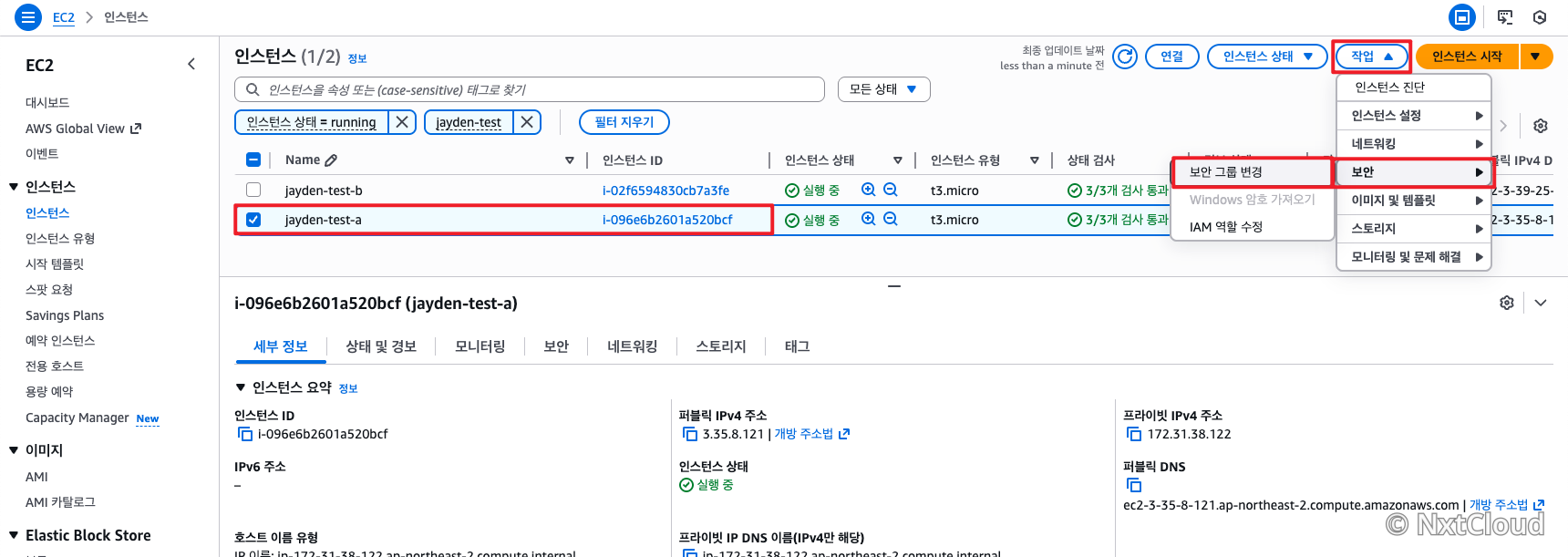Zoom in icon for jayden-test-b status
This screenshot has height=557, width=1568.
[868, 190]
